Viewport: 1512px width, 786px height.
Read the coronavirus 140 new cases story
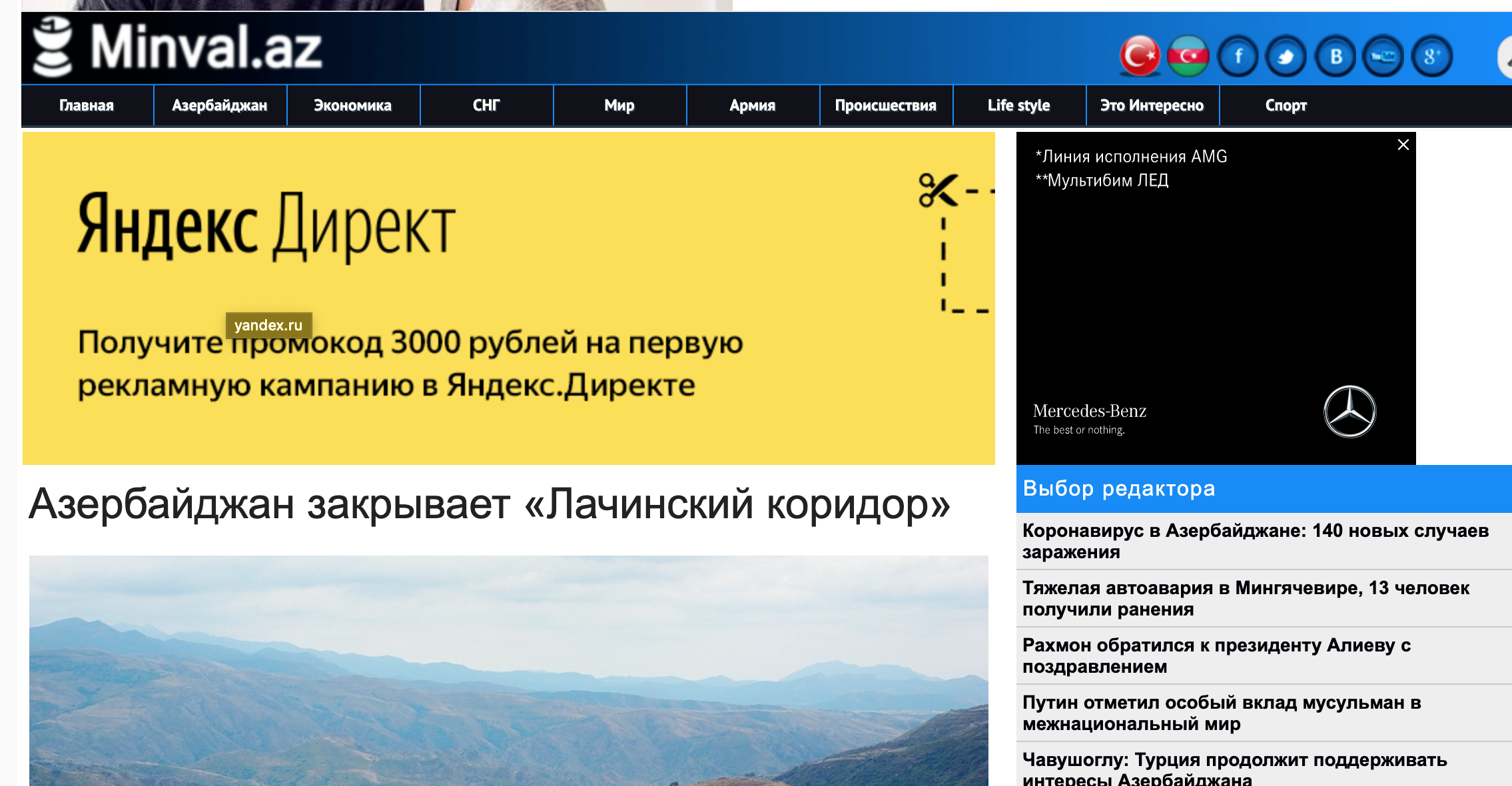1255,541
